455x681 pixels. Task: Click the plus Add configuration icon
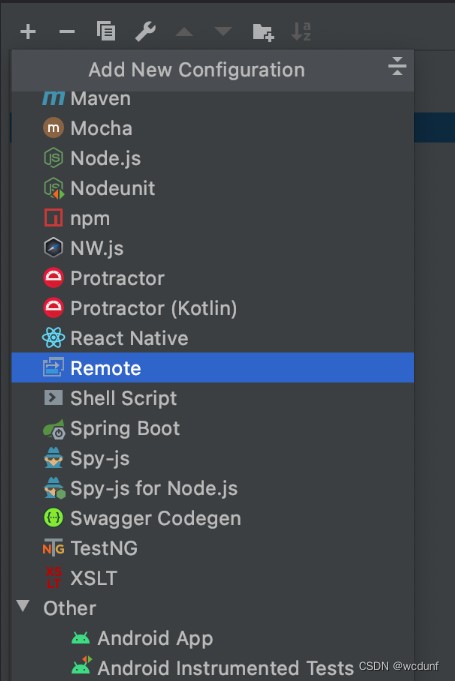(x=28, y=32)
